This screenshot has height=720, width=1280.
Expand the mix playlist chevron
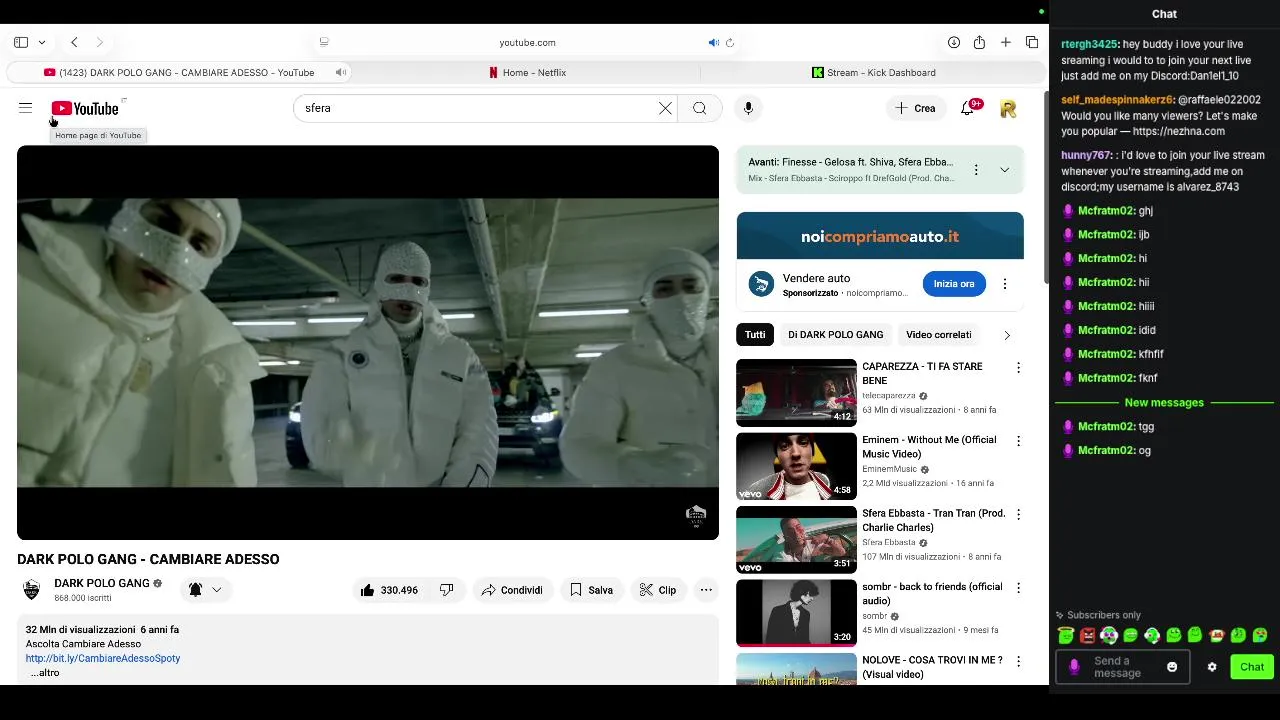tap(1004, 170)
